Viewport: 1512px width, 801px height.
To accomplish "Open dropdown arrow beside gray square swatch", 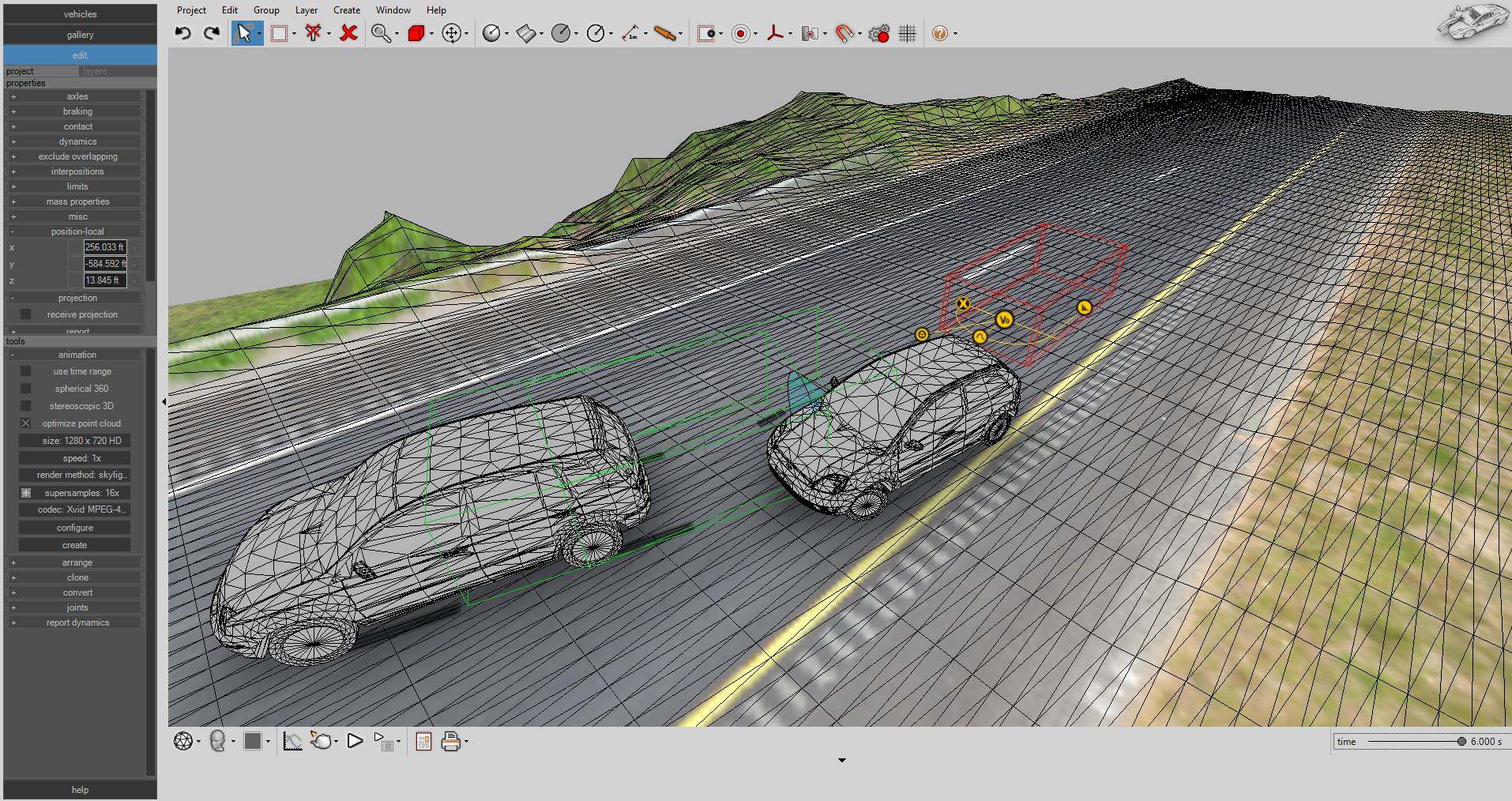I will tap(268, 742).
